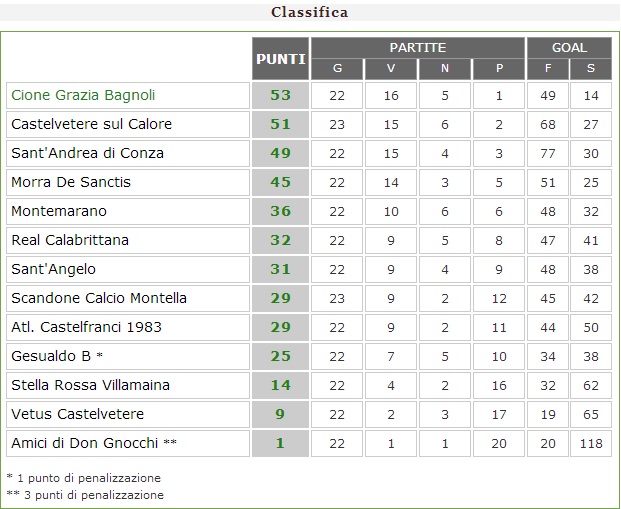This screenshot has width=621, height=509.
Task: Click the Atl. Castelfranci 1983 entry
Action: point(86,327)
